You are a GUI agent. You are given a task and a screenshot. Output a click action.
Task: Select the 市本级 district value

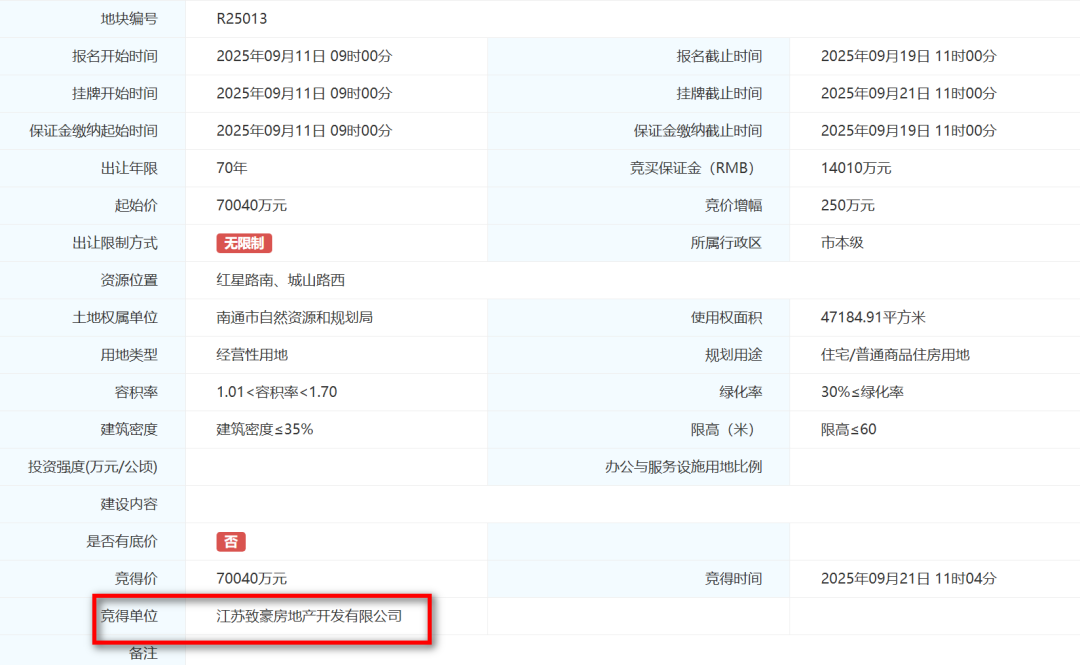click(842, 243)
